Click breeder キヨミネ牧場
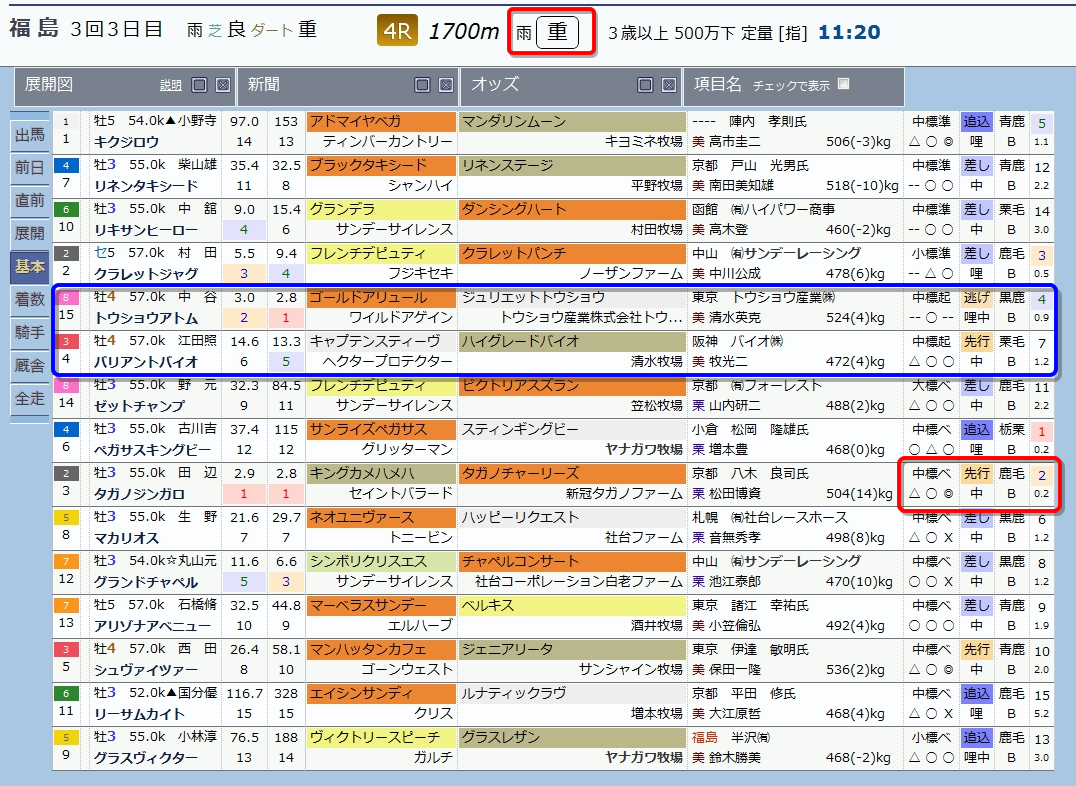 coord(643,141)
